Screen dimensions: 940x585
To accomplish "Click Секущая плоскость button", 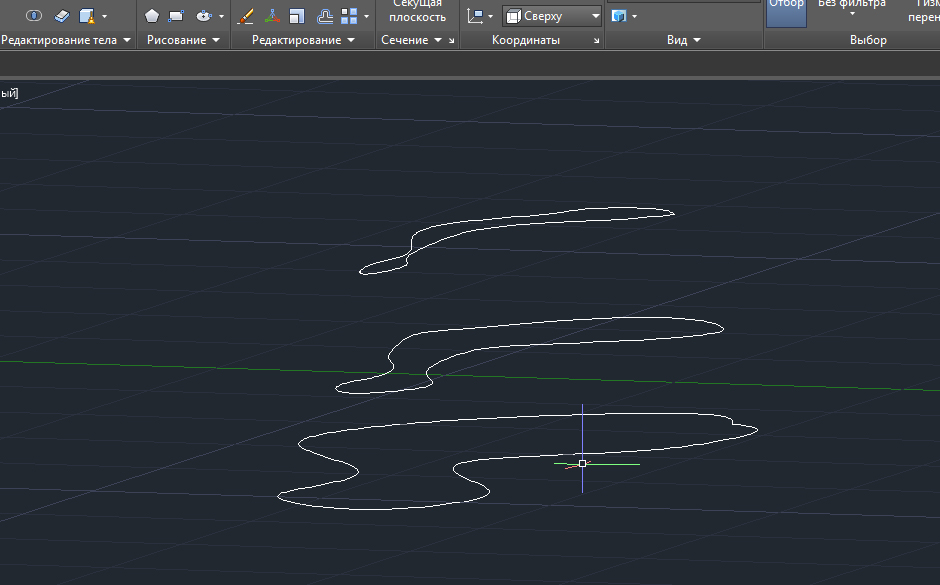I will click(x=417, y=11).
